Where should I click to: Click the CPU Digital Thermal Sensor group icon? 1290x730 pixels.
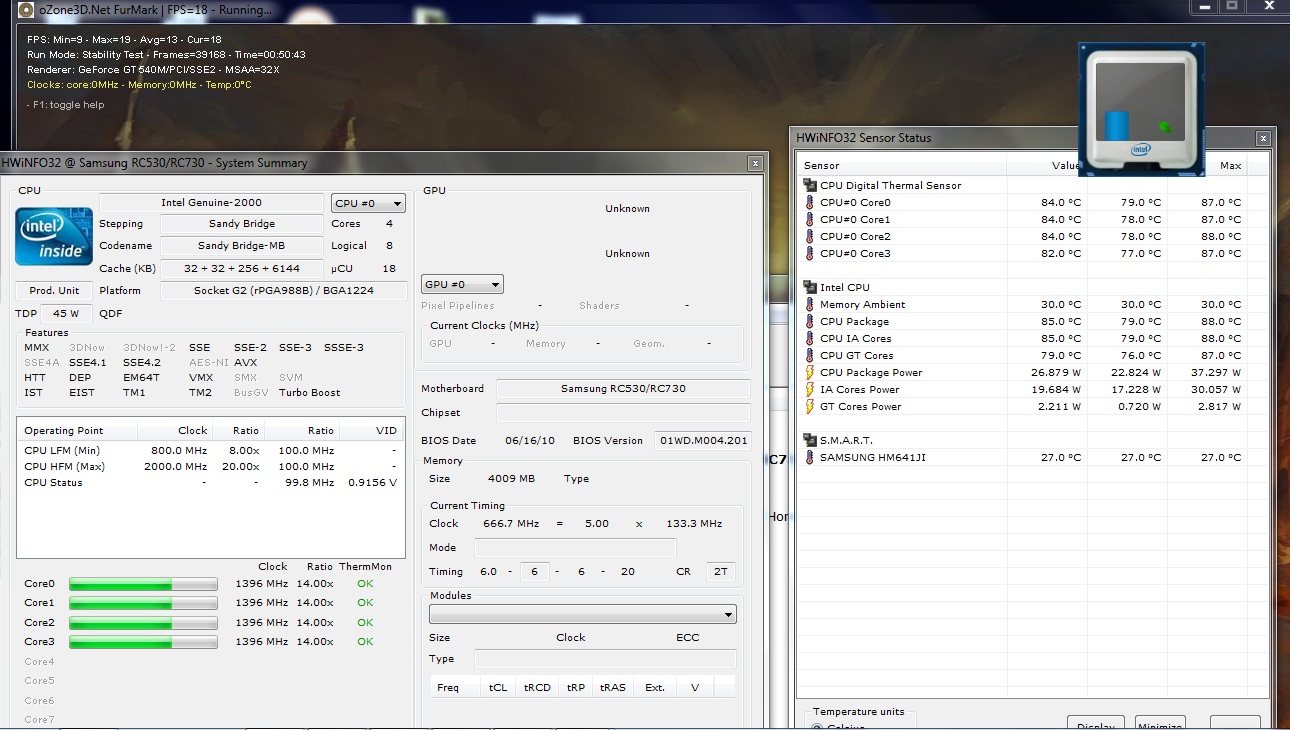pyautogui.click(x=810, y=185)
